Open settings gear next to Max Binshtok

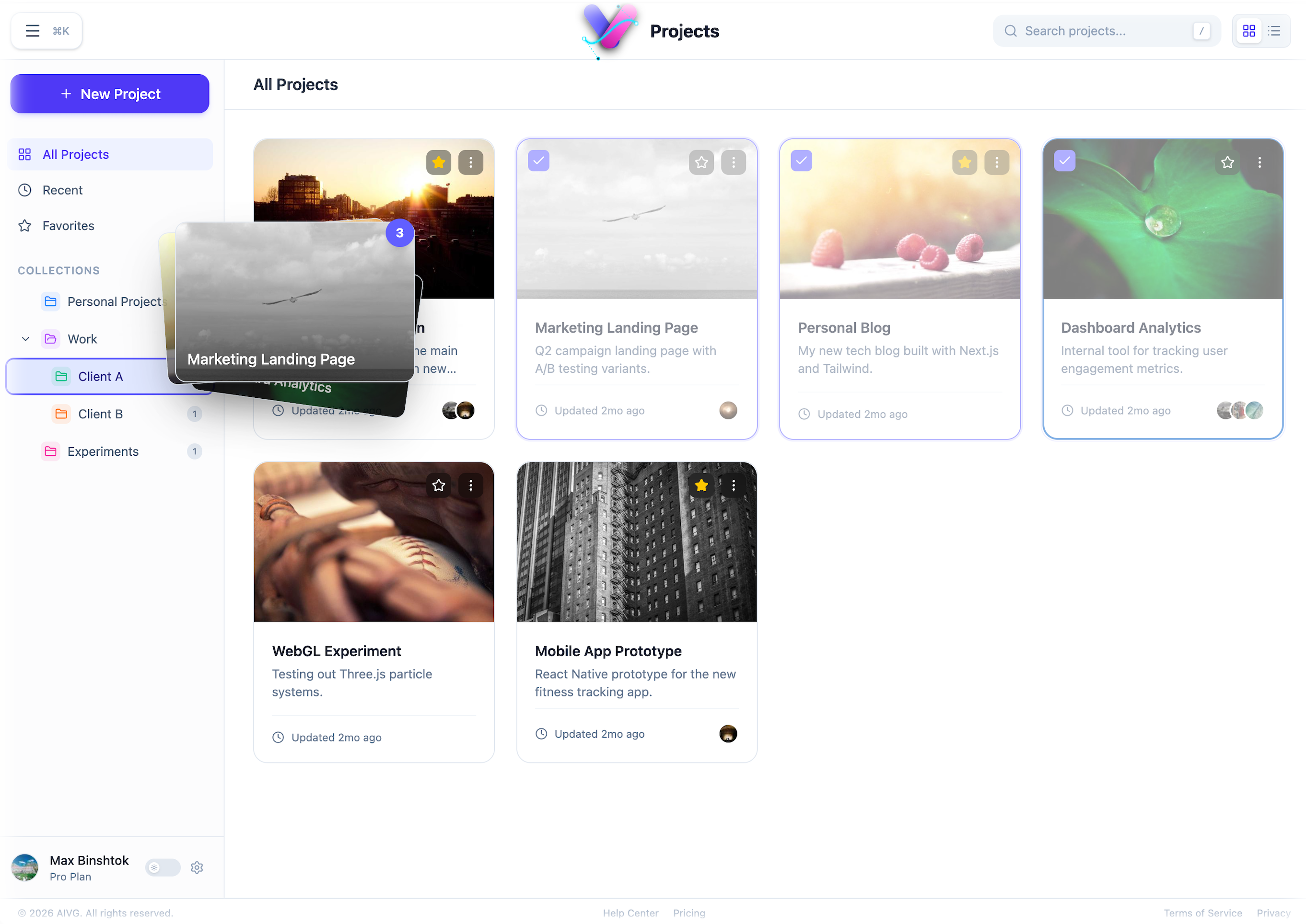pyautogui.click(x=197, y=867)
